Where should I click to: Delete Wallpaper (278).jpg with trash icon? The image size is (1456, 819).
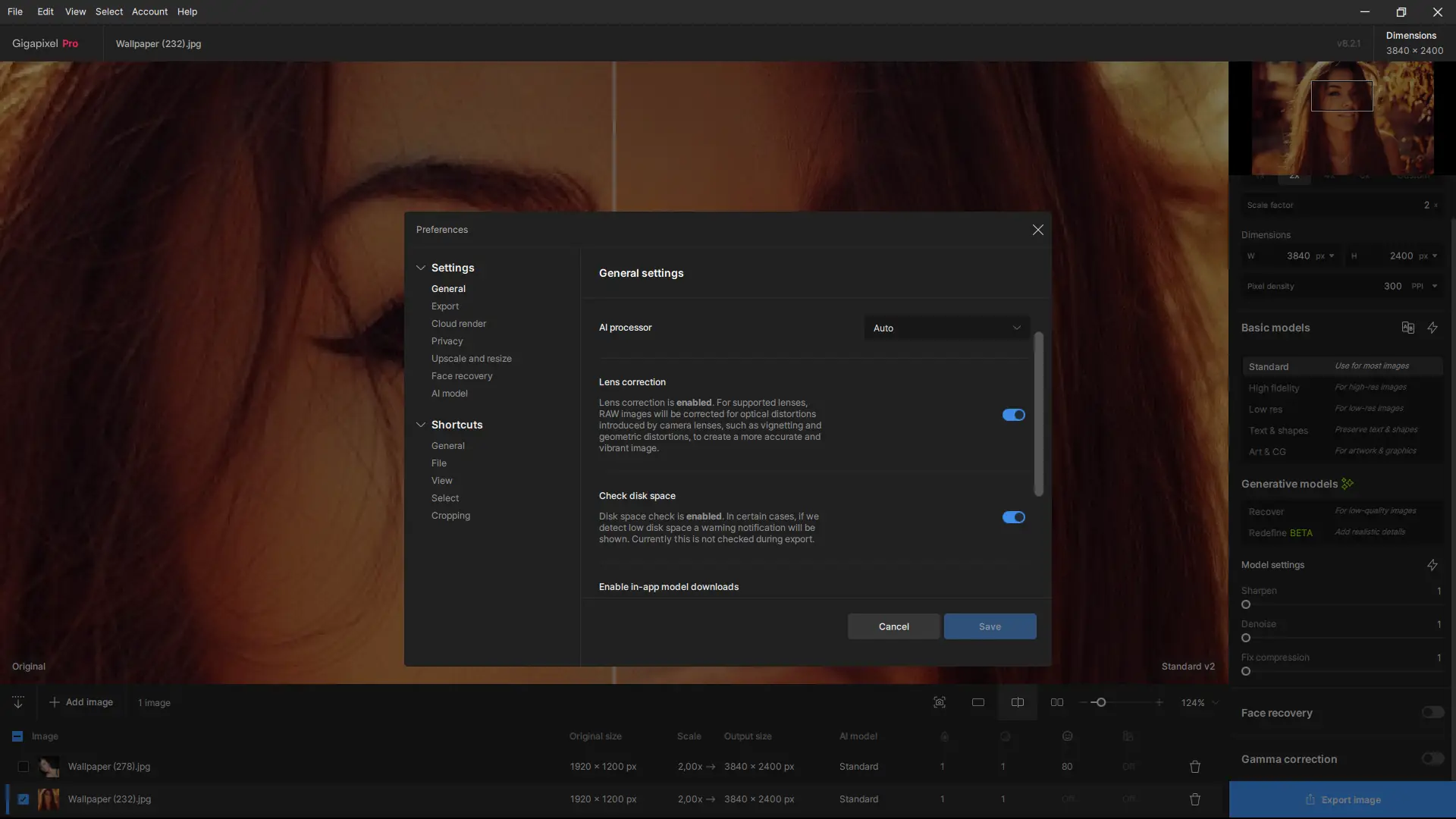1195,767
